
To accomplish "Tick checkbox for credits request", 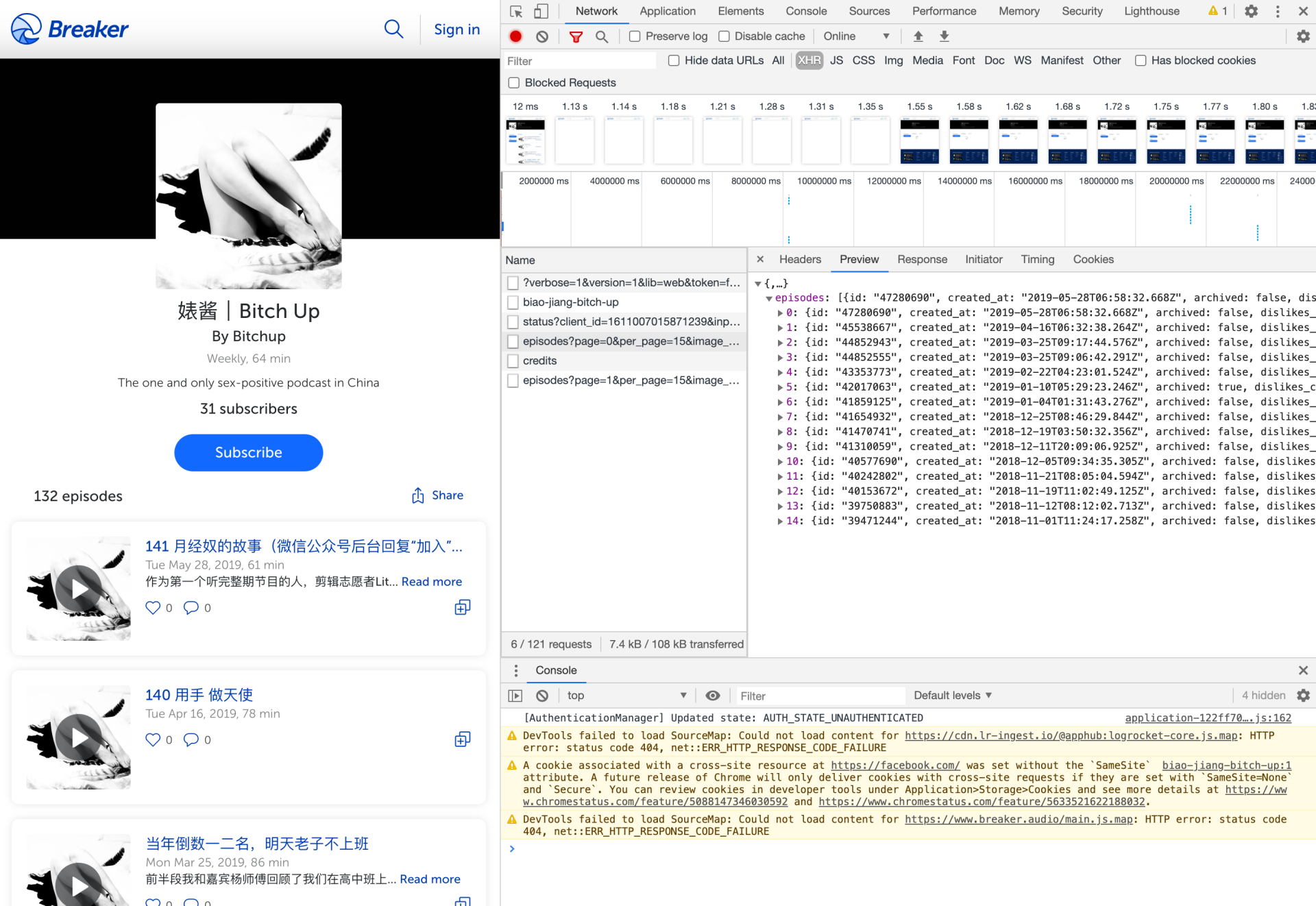I will pyautogui.click(x=513, y=360).
